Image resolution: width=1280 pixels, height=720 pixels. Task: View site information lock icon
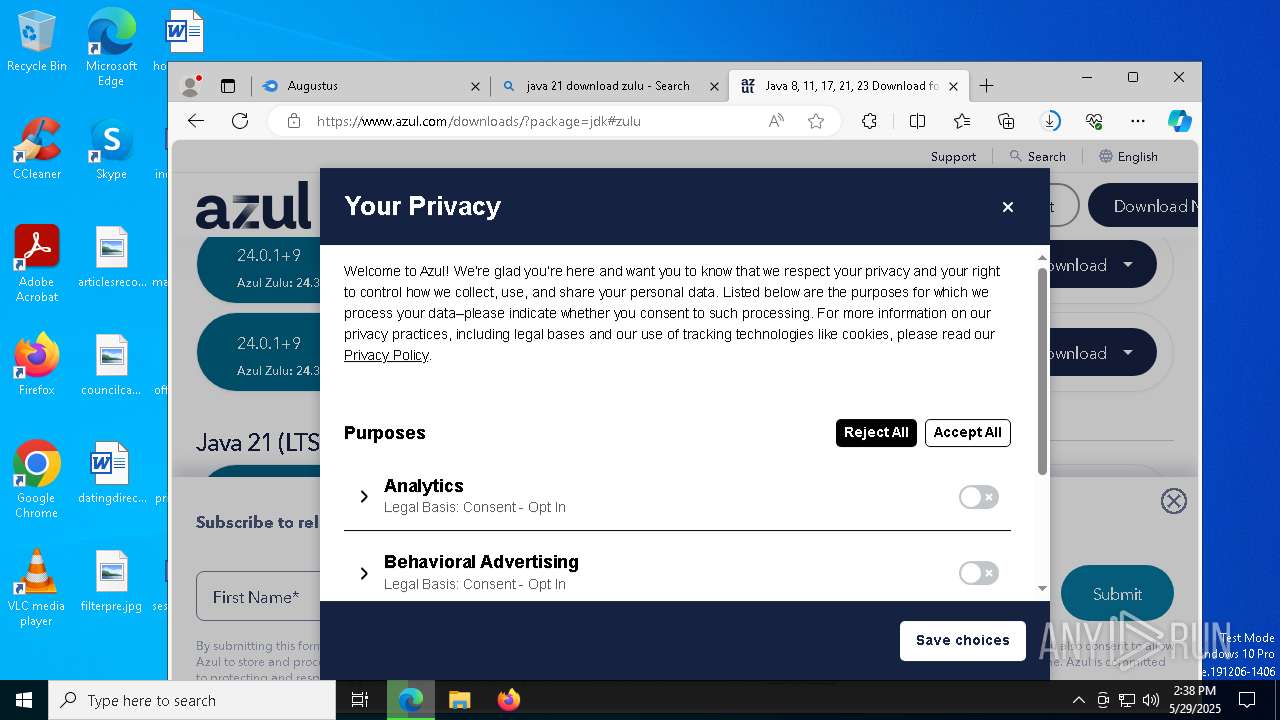(x=294, y=121)
